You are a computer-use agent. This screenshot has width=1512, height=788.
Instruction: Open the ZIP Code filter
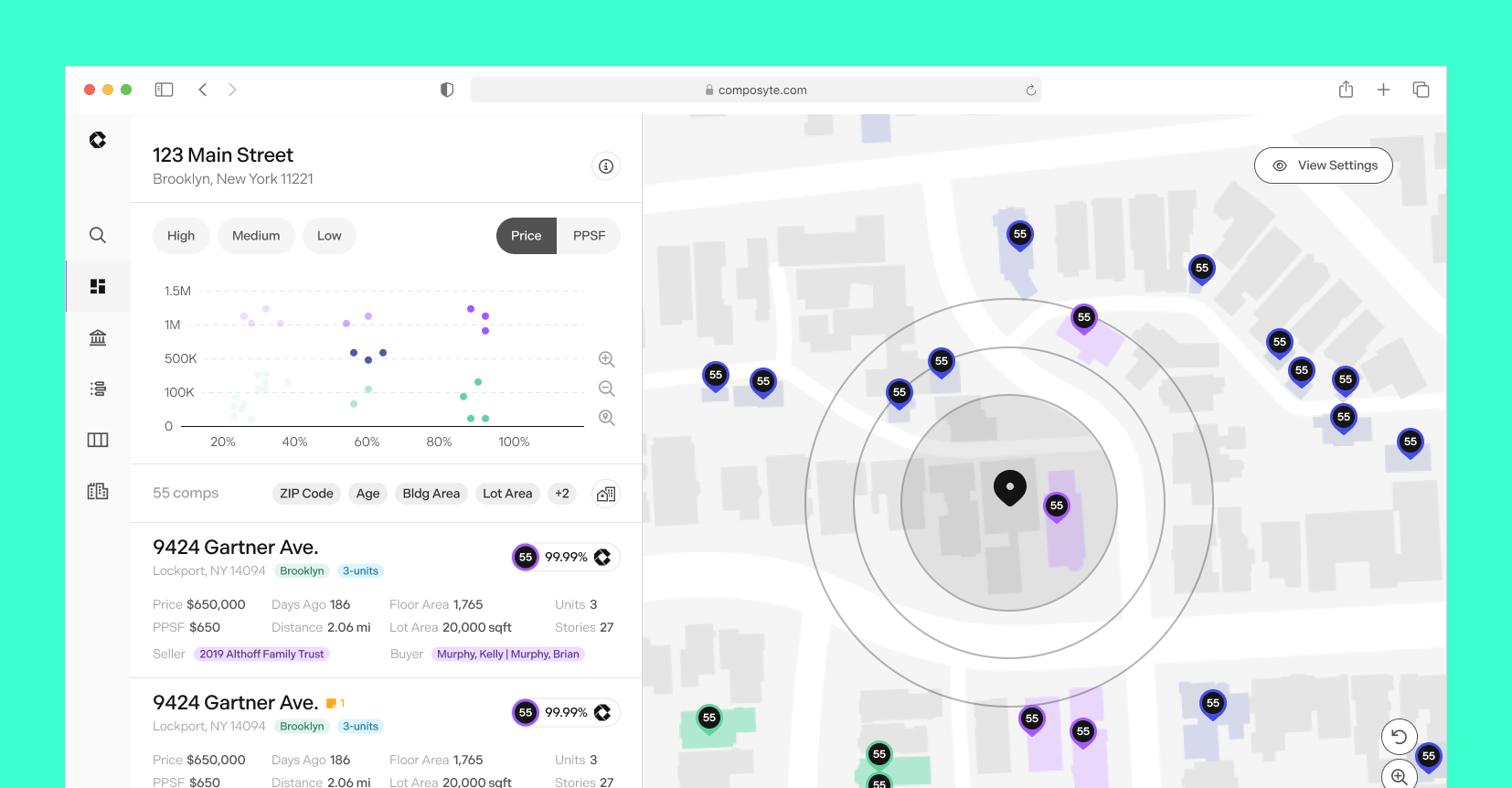click(306, 494)
